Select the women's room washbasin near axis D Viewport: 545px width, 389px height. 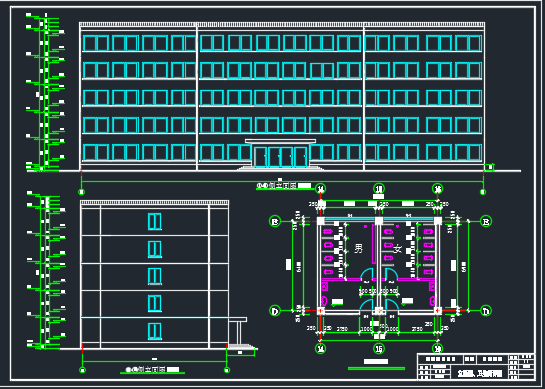click(433, 301)
